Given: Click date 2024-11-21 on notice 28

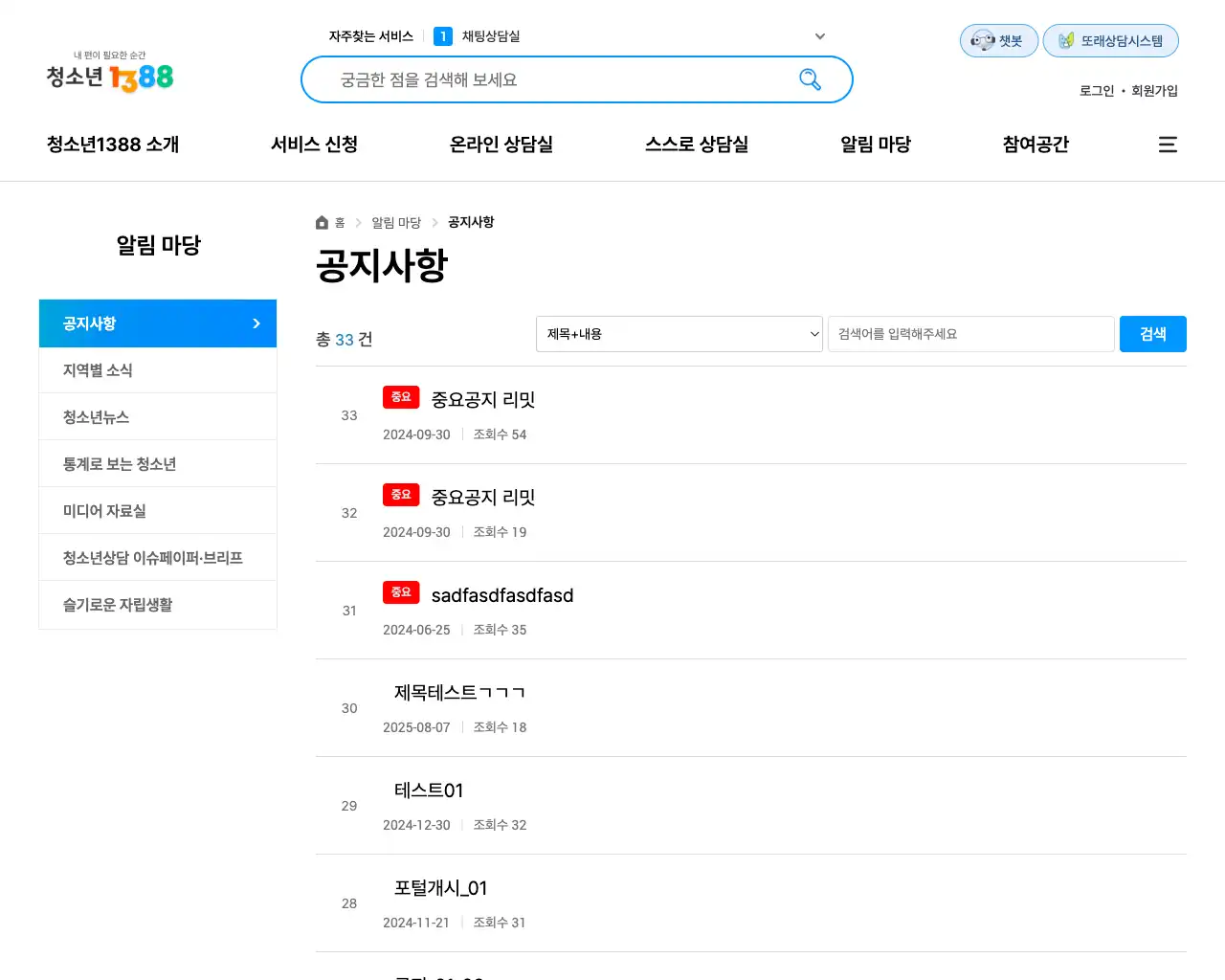Looking at the screenshot, I should click(x=416, y=923).
